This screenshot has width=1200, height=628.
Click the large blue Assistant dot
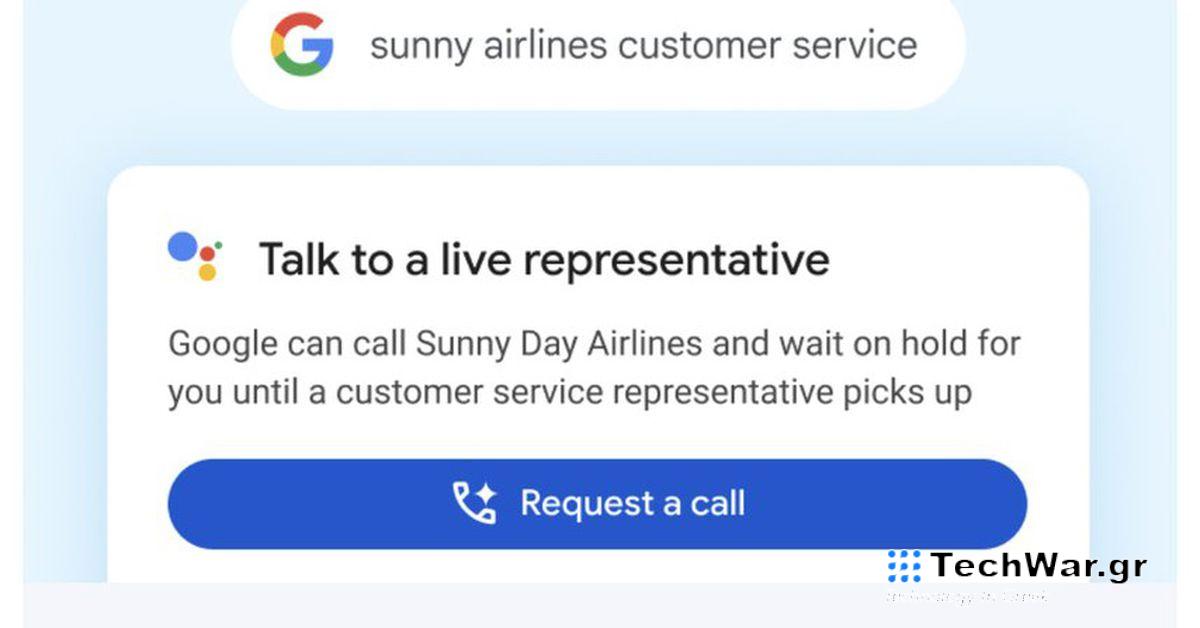pyautogui.click(x=184, y=247)
